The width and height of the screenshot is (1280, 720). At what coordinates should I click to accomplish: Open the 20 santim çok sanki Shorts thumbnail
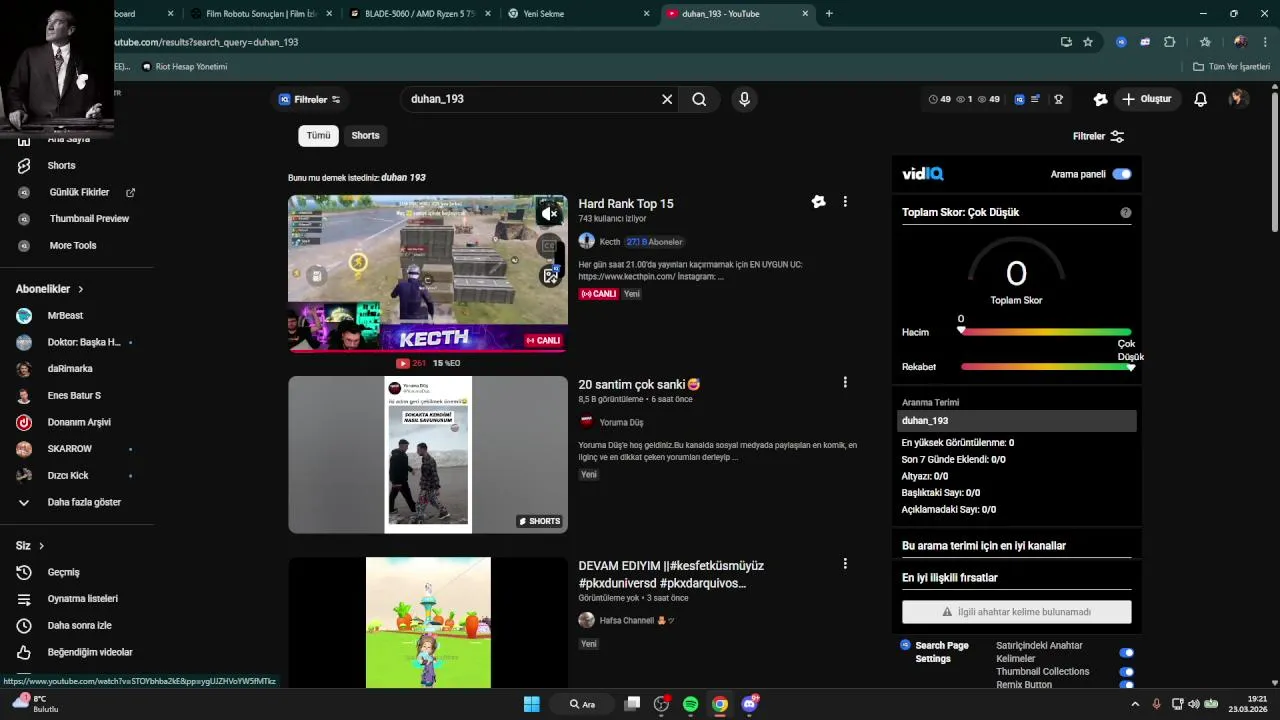pos(428,454)
